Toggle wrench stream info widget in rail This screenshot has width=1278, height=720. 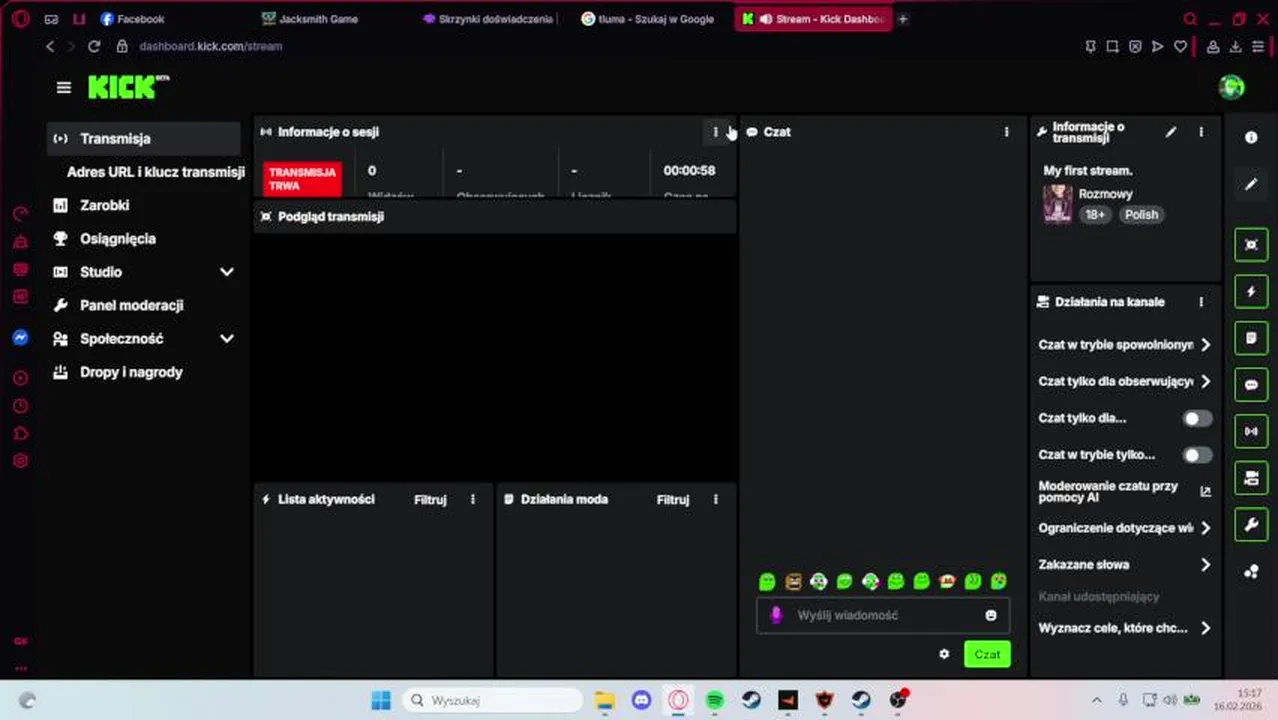click(x=1251, y=525)
